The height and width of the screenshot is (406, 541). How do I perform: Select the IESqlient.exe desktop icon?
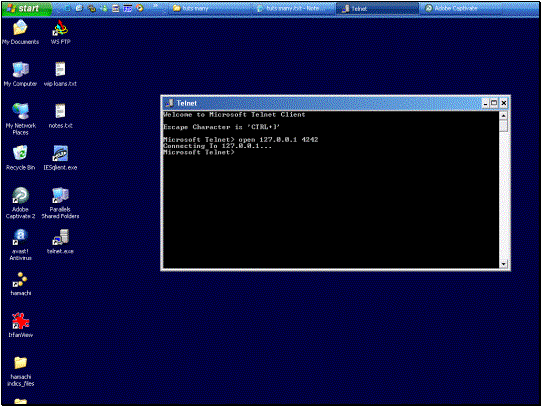(60, 158)
